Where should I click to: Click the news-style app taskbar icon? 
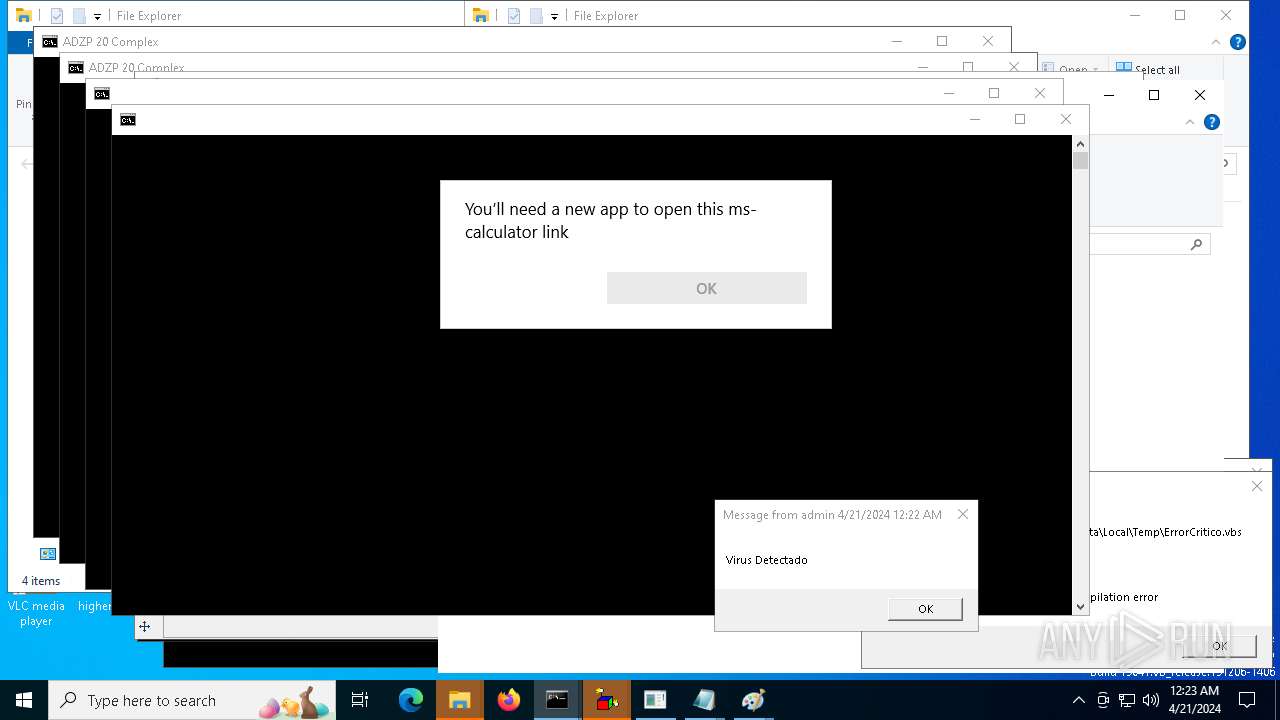[x=655, y=700]
